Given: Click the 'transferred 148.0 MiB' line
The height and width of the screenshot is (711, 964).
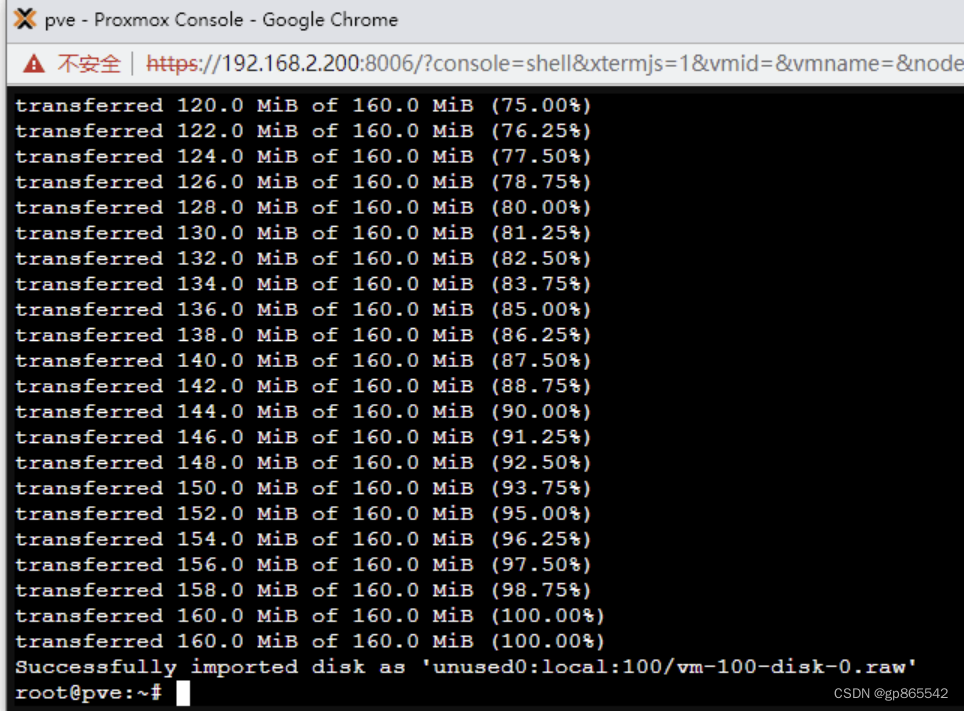Looking at the screenshot, I should coord(303,463).
